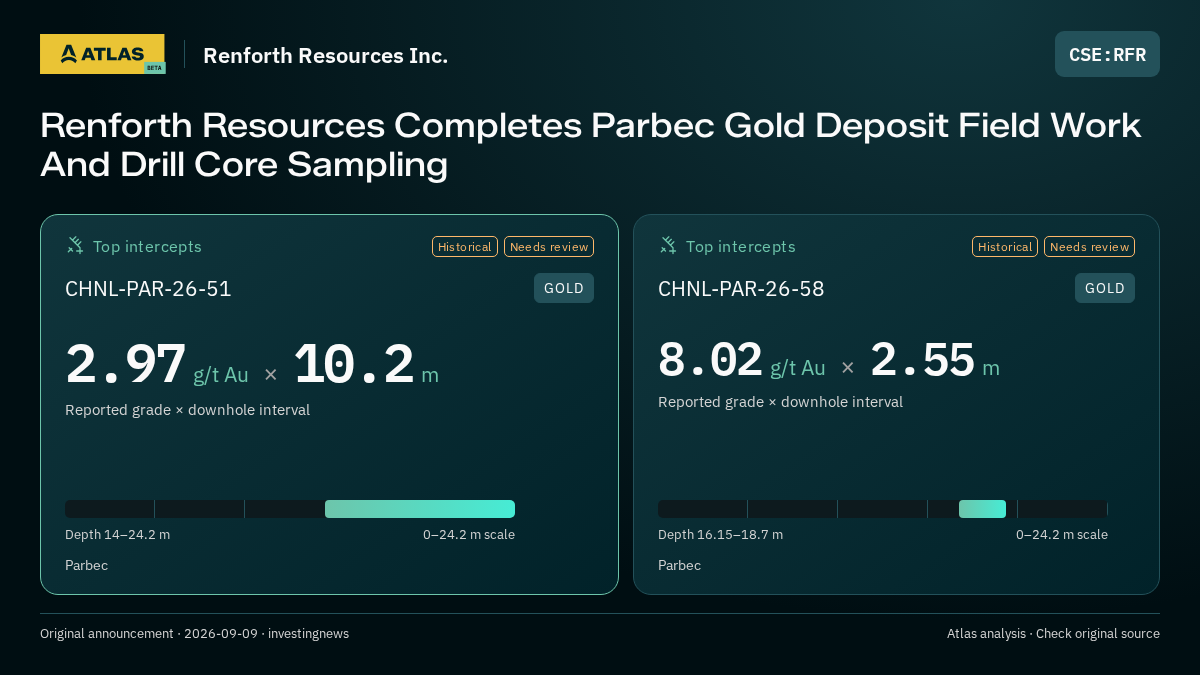Select the hole ID CHNL-PAR-26-58

pyautogui.click(x=741, y=289)
